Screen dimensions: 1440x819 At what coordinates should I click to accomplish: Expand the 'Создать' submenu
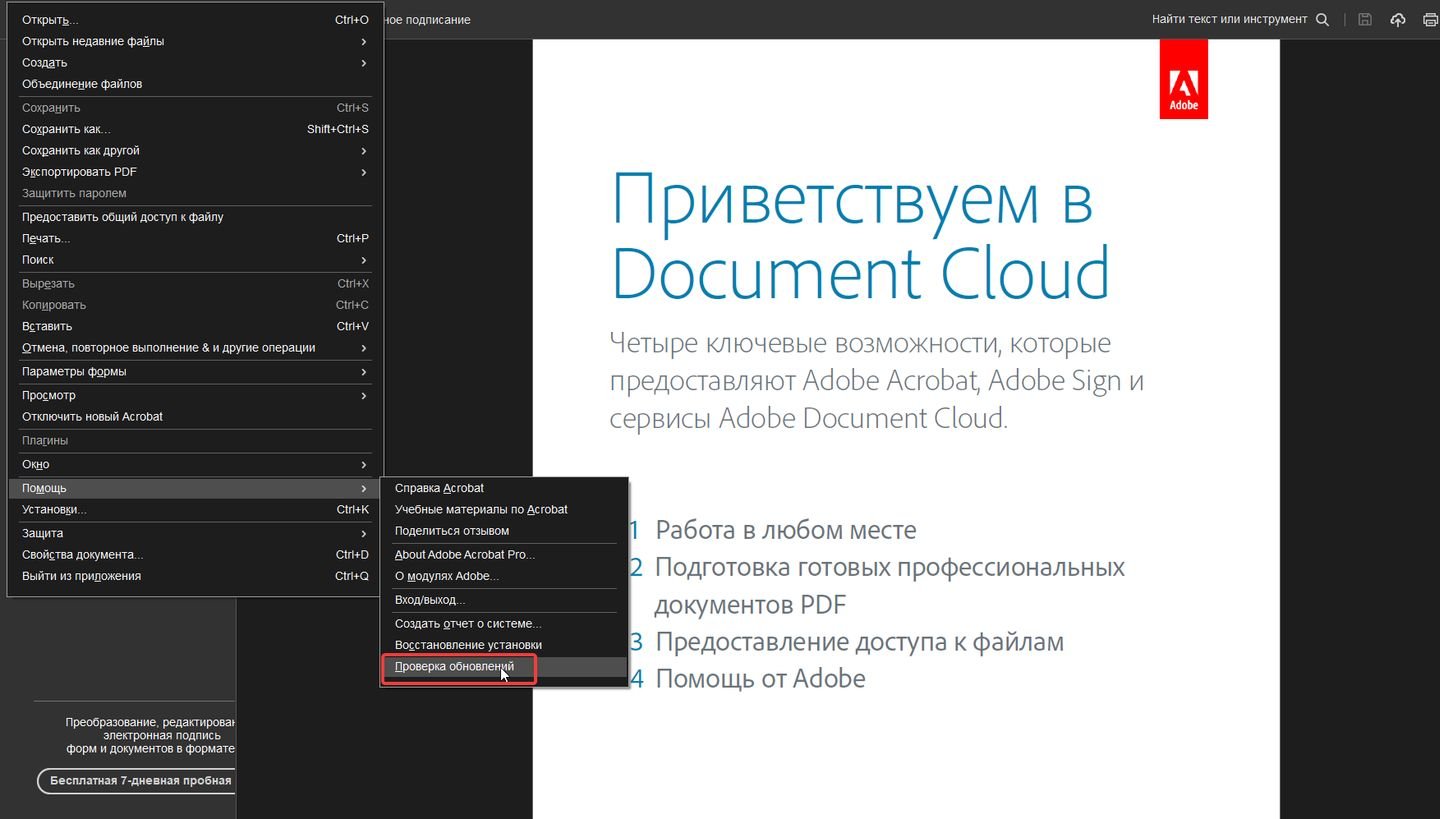195,63
